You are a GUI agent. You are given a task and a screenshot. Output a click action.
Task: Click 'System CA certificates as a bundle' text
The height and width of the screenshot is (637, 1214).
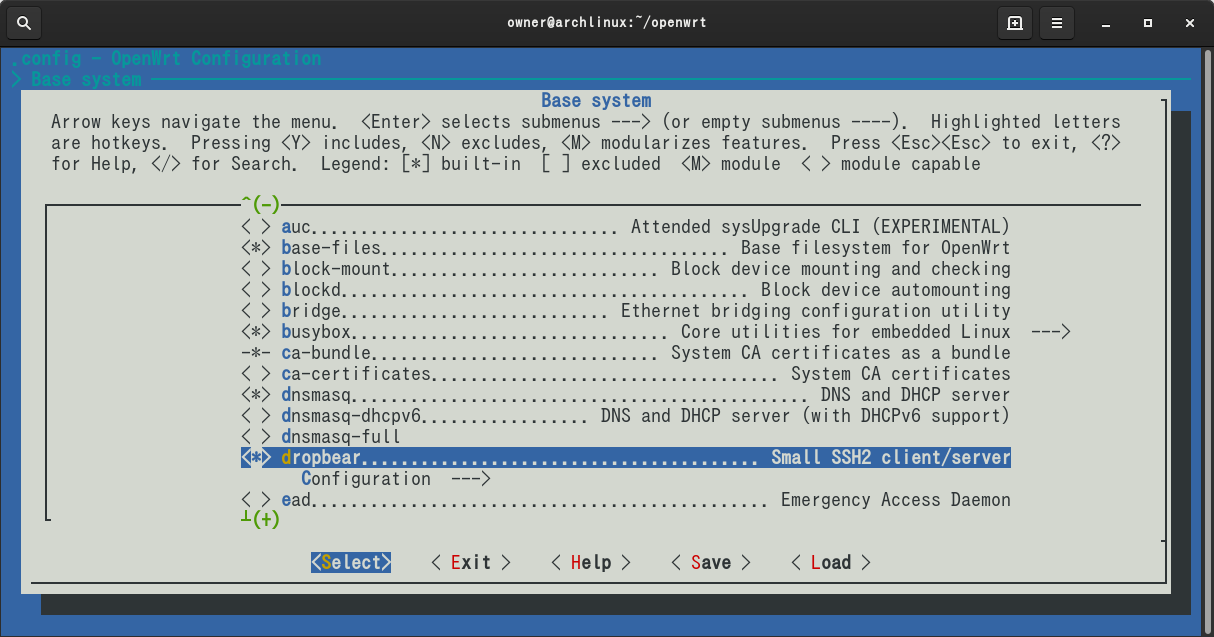pyautogui.click(x=841, y=353)
